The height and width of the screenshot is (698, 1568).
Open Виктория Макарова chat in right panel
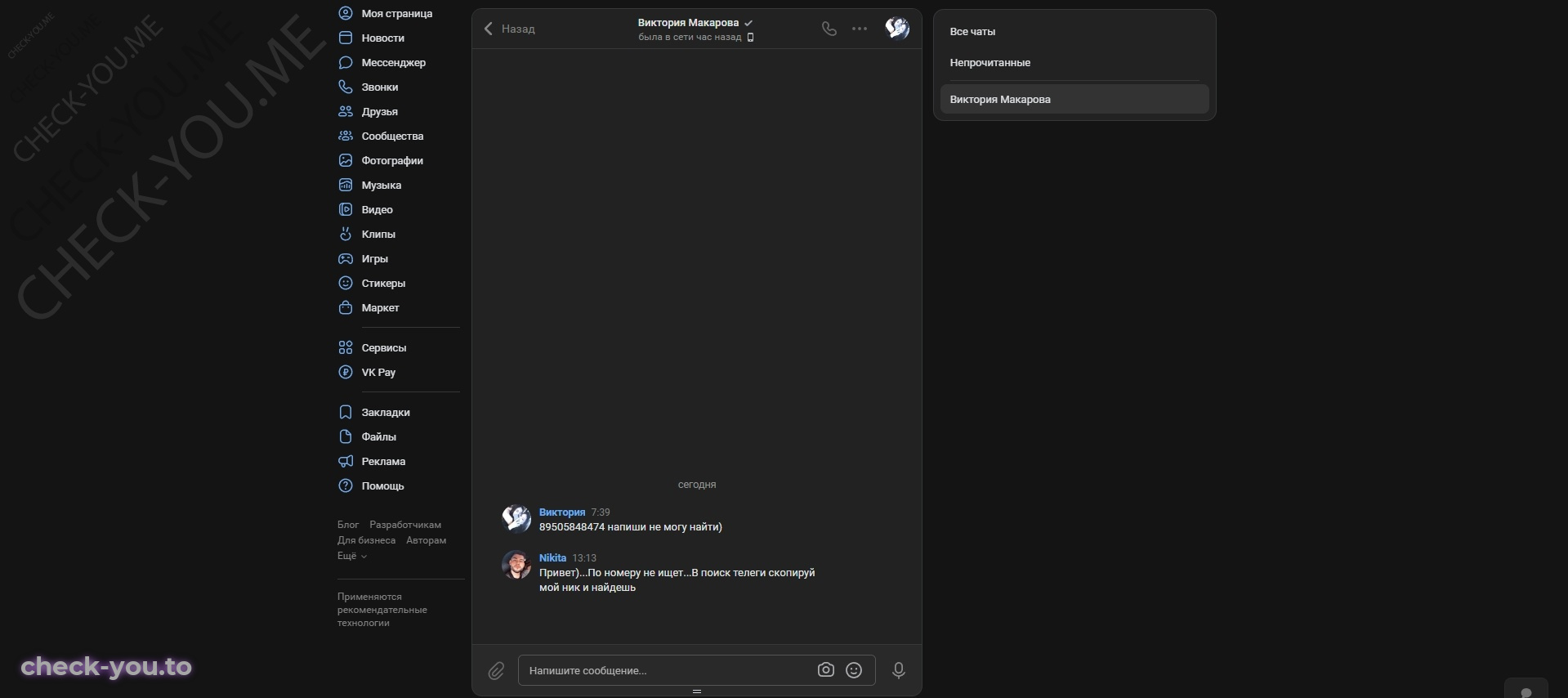[x=1074, y=99]
